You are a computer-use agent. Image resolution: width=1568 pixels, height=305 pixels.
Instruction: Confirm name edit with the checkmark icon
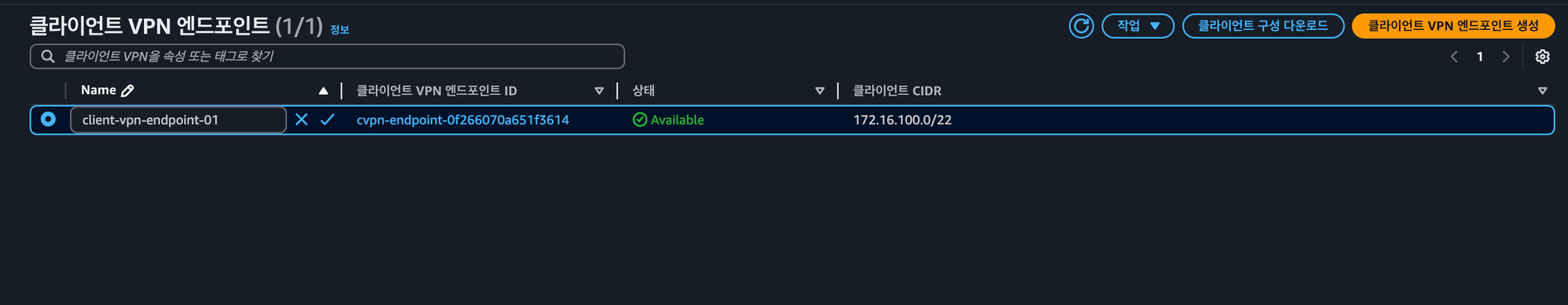tap(328, 120)
